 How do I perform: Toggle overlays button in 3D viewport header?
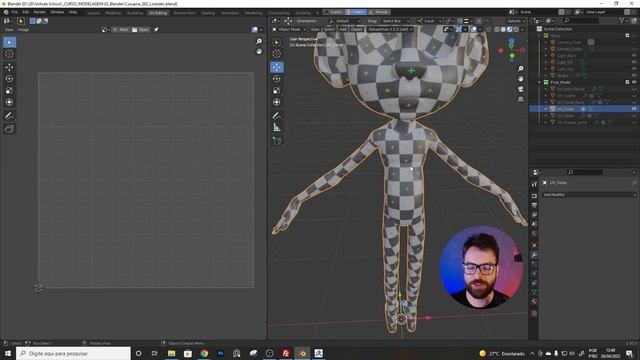click(473, 29)
